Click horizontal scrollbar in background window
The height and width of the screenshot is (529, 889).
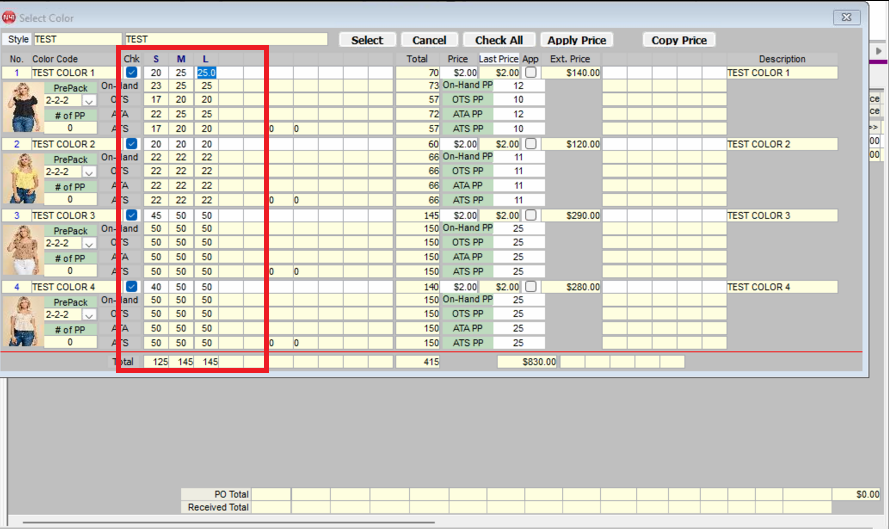click(x=228, y=522)
